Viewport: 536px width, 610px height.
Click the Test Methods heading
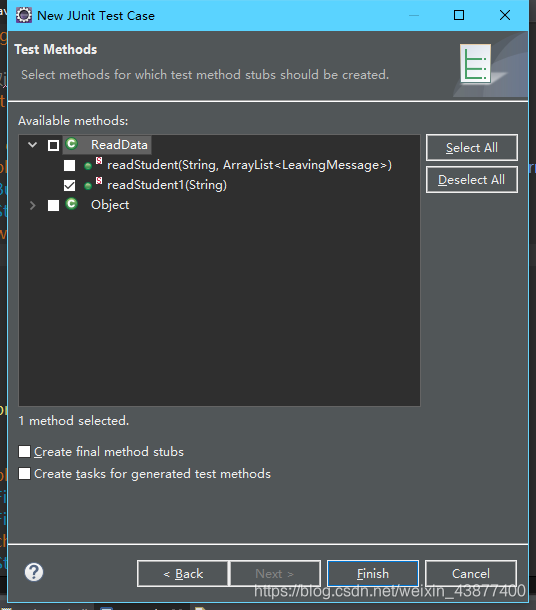click(56, 49)
